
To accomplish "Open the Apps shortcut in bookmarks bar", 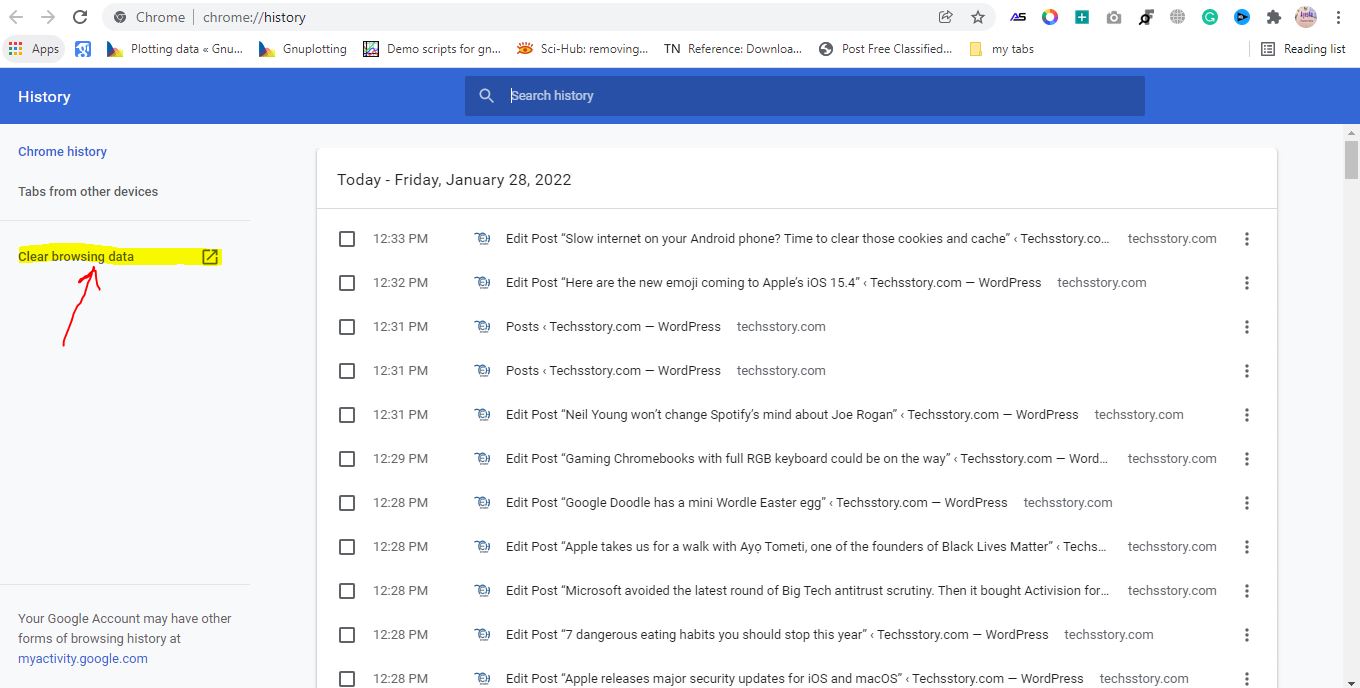I will coord(34,49).
